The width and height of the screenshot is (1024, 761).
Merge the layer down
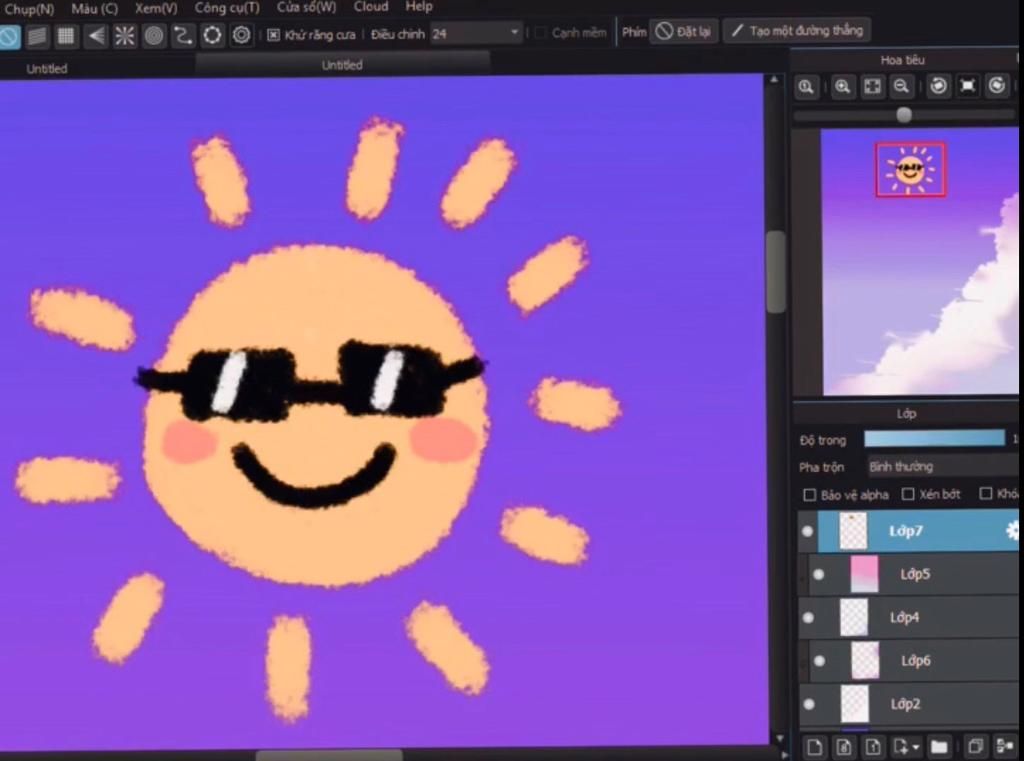1004,746
